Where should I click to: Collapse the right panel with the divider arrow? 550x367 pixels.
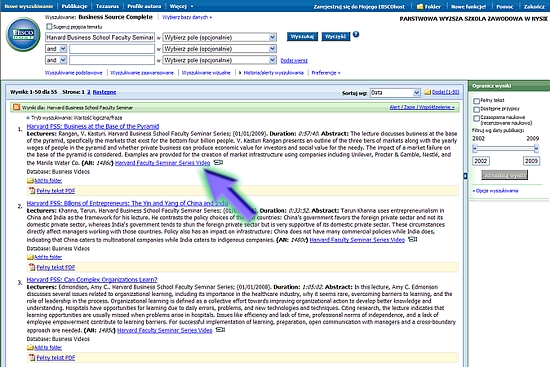pos(465,176)
